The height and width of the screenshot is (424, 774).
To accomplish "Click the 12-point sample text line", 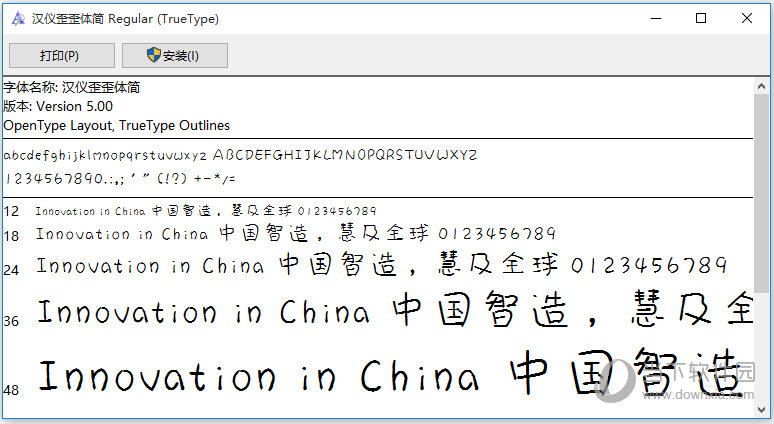I will click(x=205, y=211).
